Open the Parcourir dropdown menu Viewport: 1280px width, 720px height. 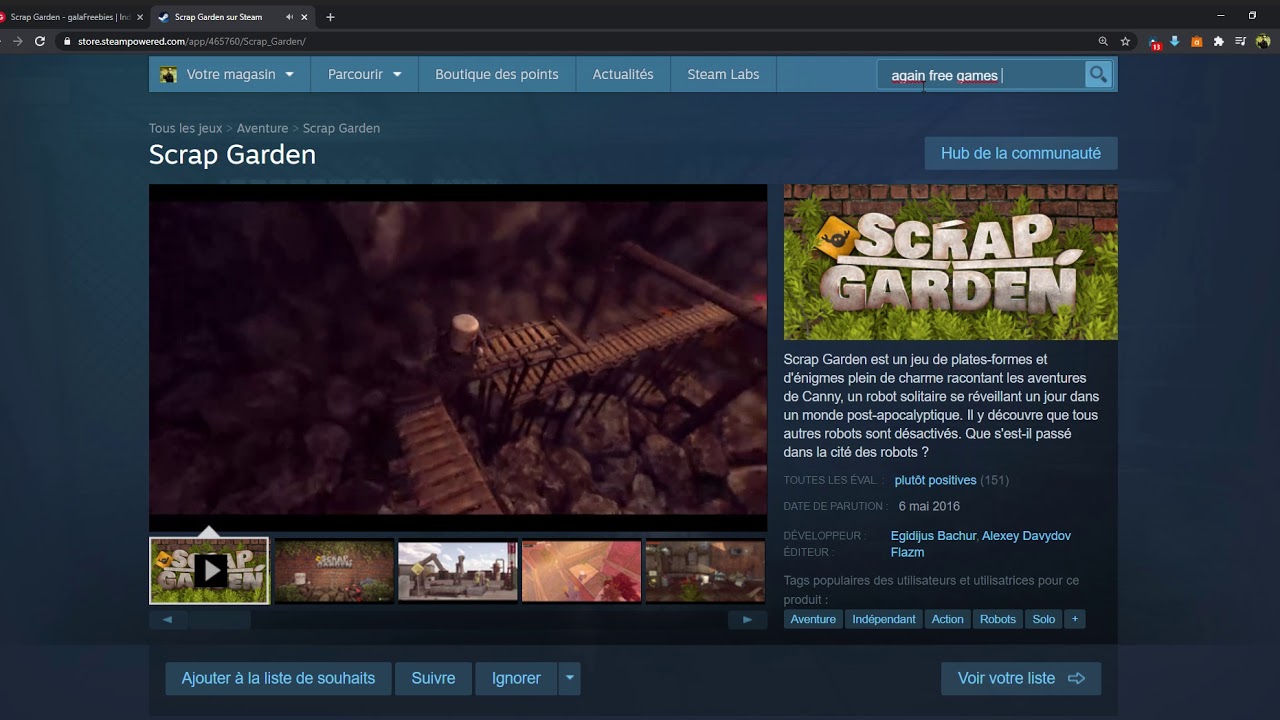pos(364,74)
